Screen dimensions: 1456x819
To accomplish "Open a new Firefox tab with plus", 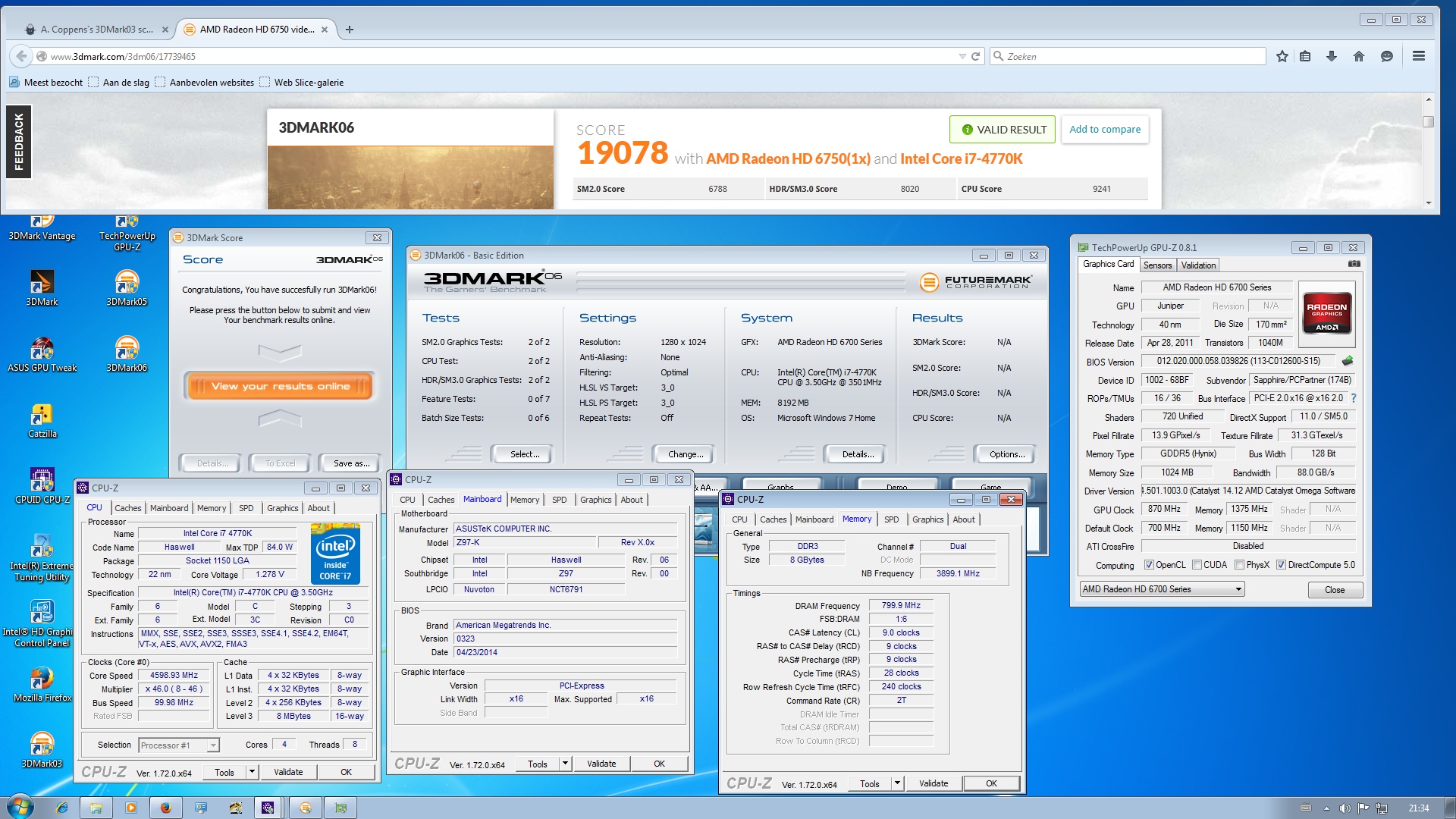I will (350, 30).
